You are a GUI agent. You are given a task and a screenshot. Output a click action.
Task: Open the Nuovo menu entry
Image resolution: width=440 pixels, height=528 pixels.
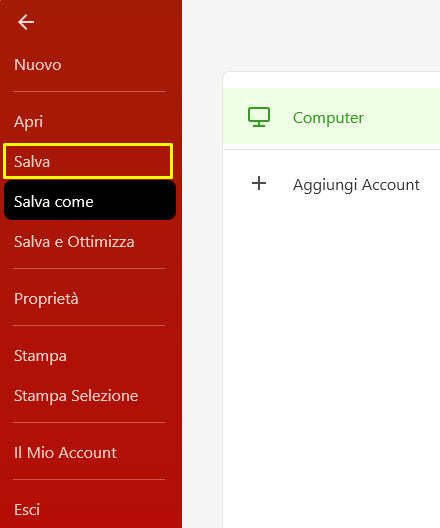click(x=38, y=65)
